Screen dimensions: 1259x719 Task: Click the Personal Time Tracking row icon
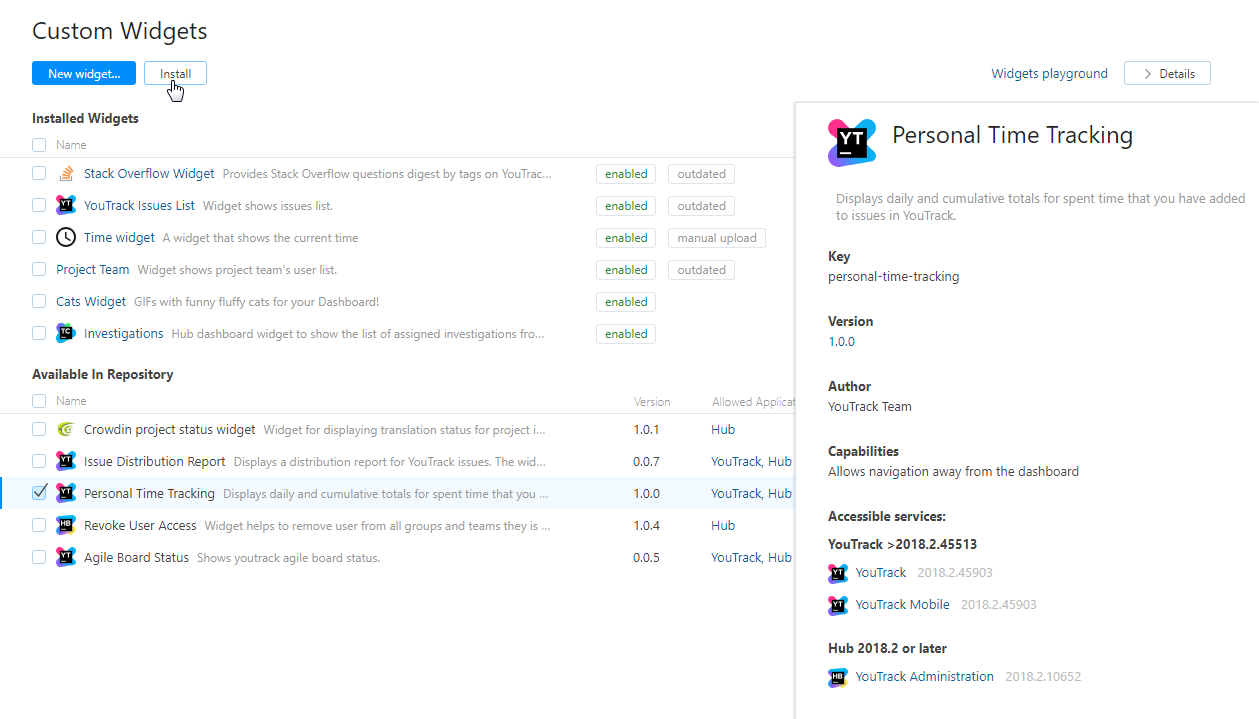click(x=66, y=494)
